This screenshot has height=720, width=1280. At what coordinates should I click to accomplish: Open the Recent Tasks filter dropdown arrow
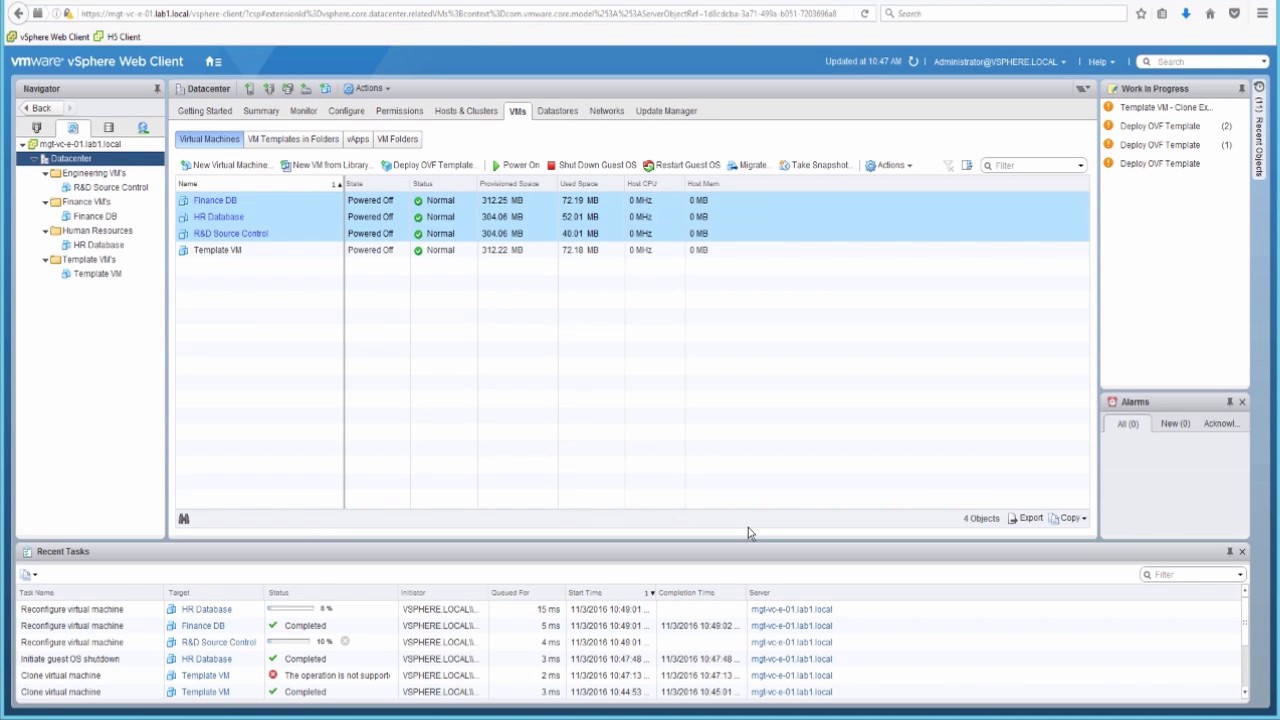(1241, 575)
